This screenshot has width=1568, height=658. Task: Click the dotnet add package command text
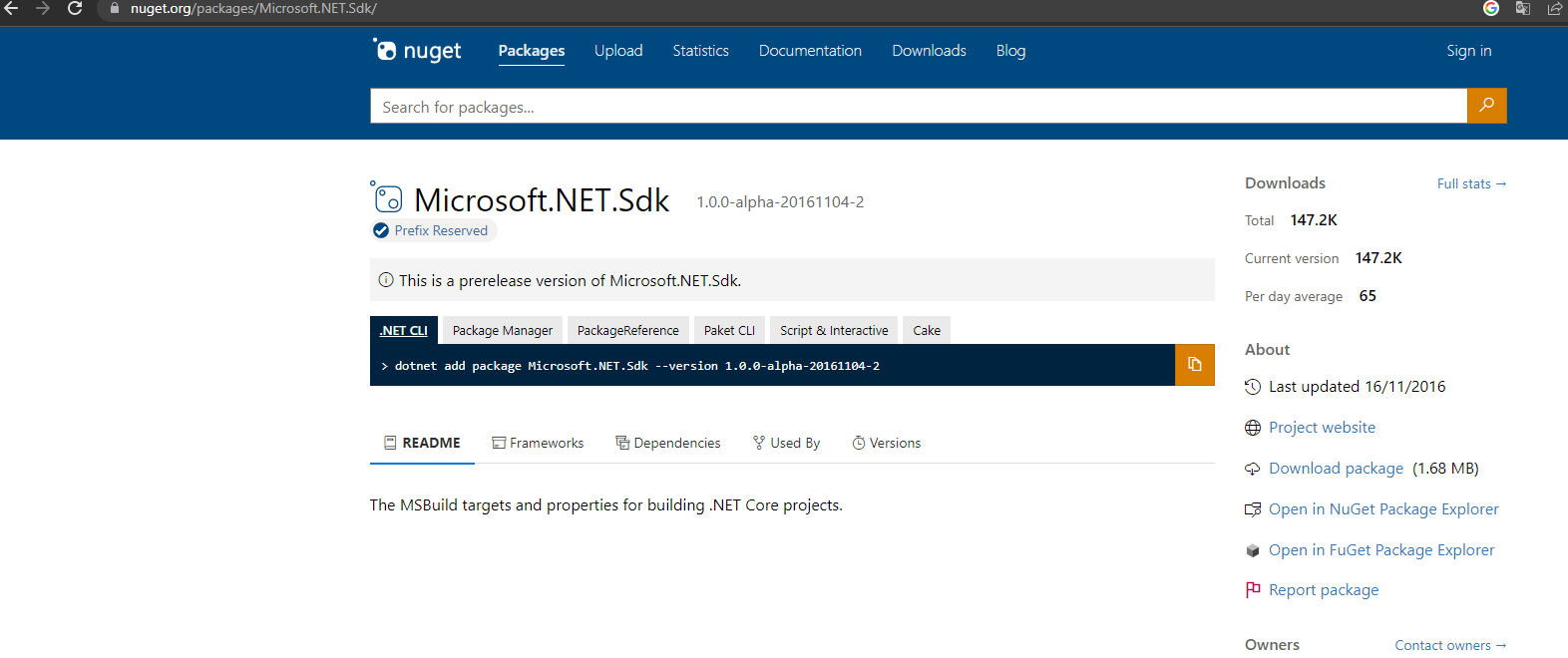637,366
